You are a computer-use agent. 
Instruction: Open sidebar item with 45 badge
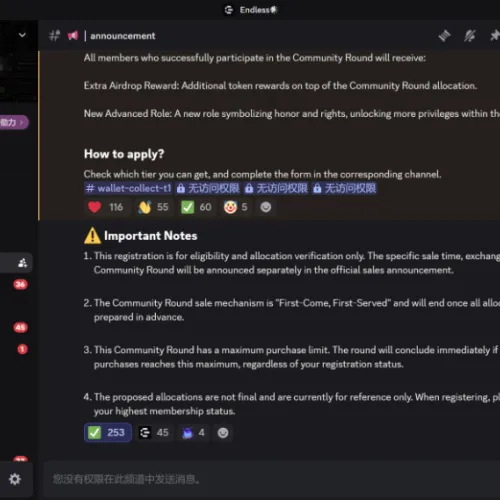click(20, 327)
